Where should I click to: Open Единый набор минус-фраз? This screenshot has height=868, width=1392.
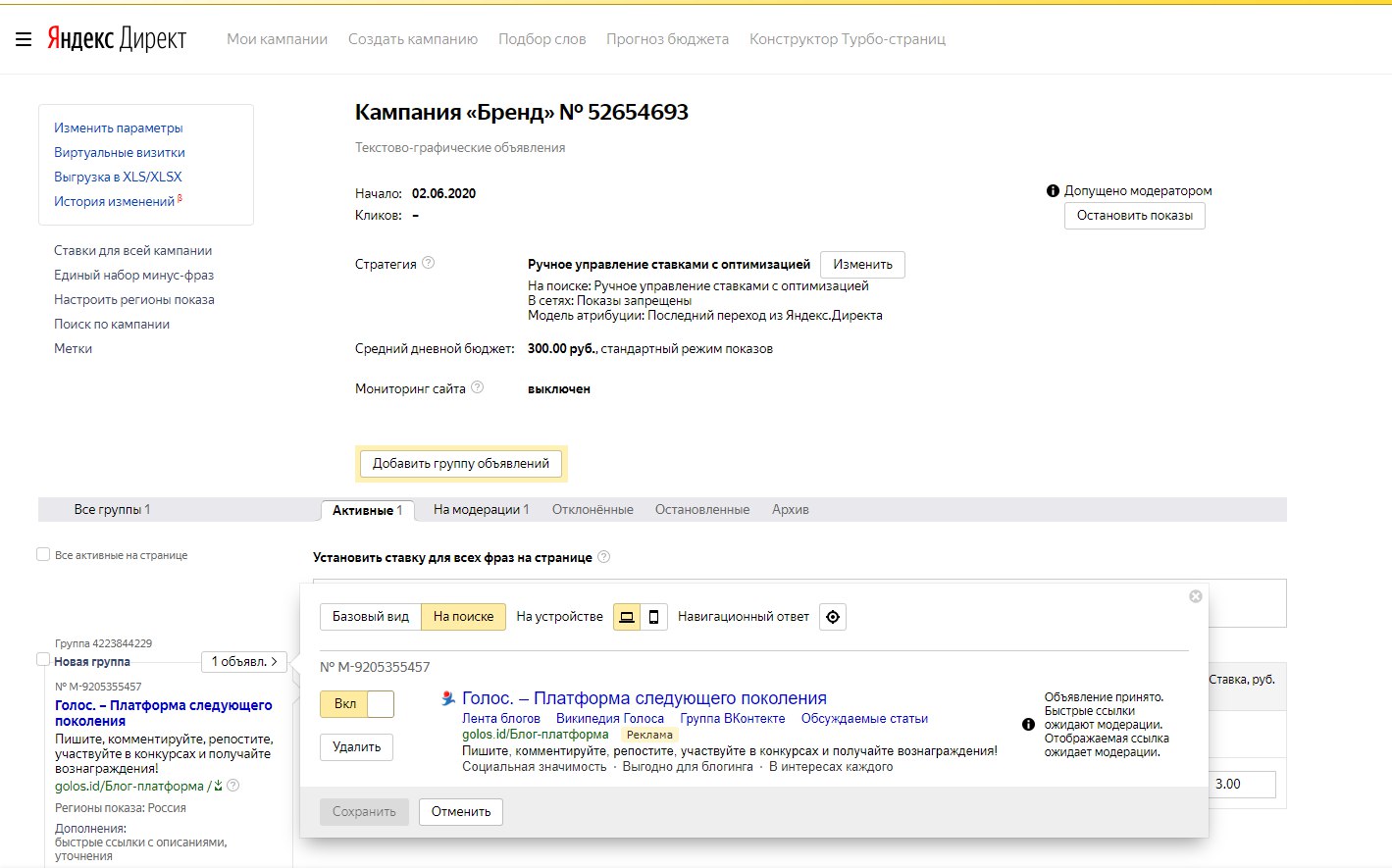click(134, 275)
